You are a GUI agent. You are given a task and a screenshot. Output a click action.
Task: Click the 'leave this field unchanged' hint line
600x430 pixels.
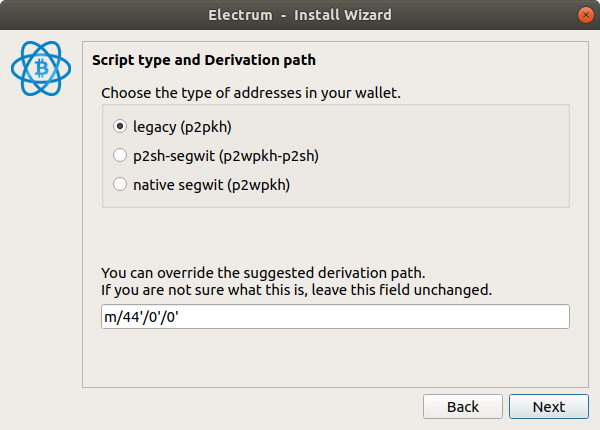point(297,290)
